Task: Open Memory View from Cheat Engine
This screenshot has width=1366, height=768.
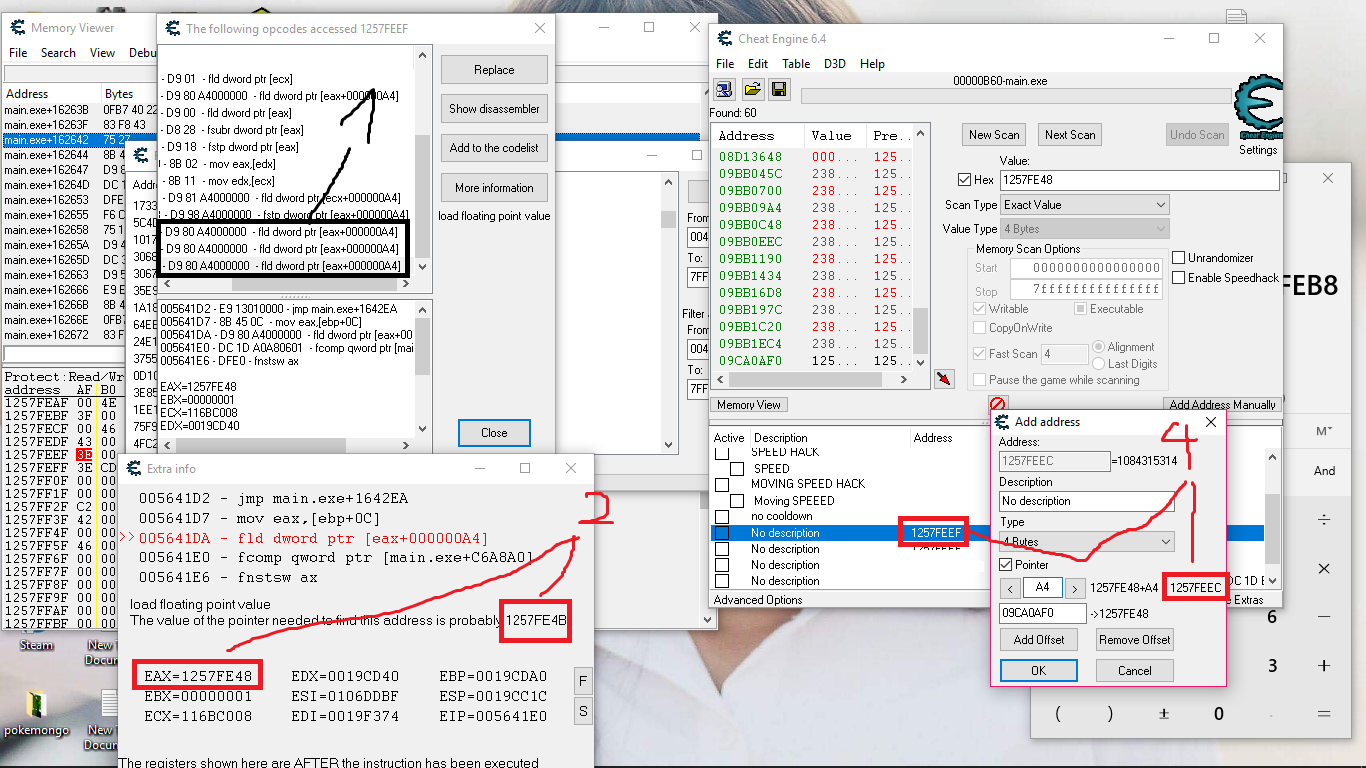Action: coord(749,405)
